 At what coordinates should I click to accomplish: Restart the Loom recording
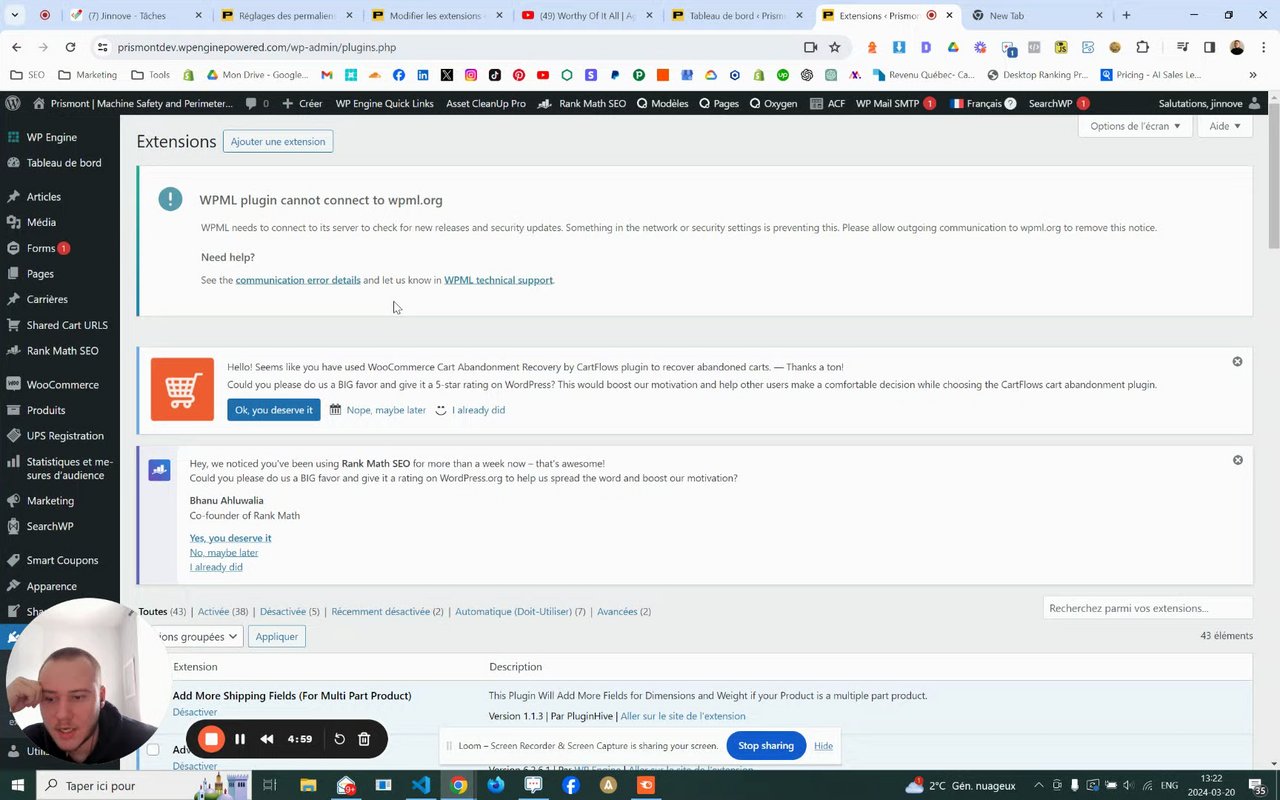(x=339, y=739)
